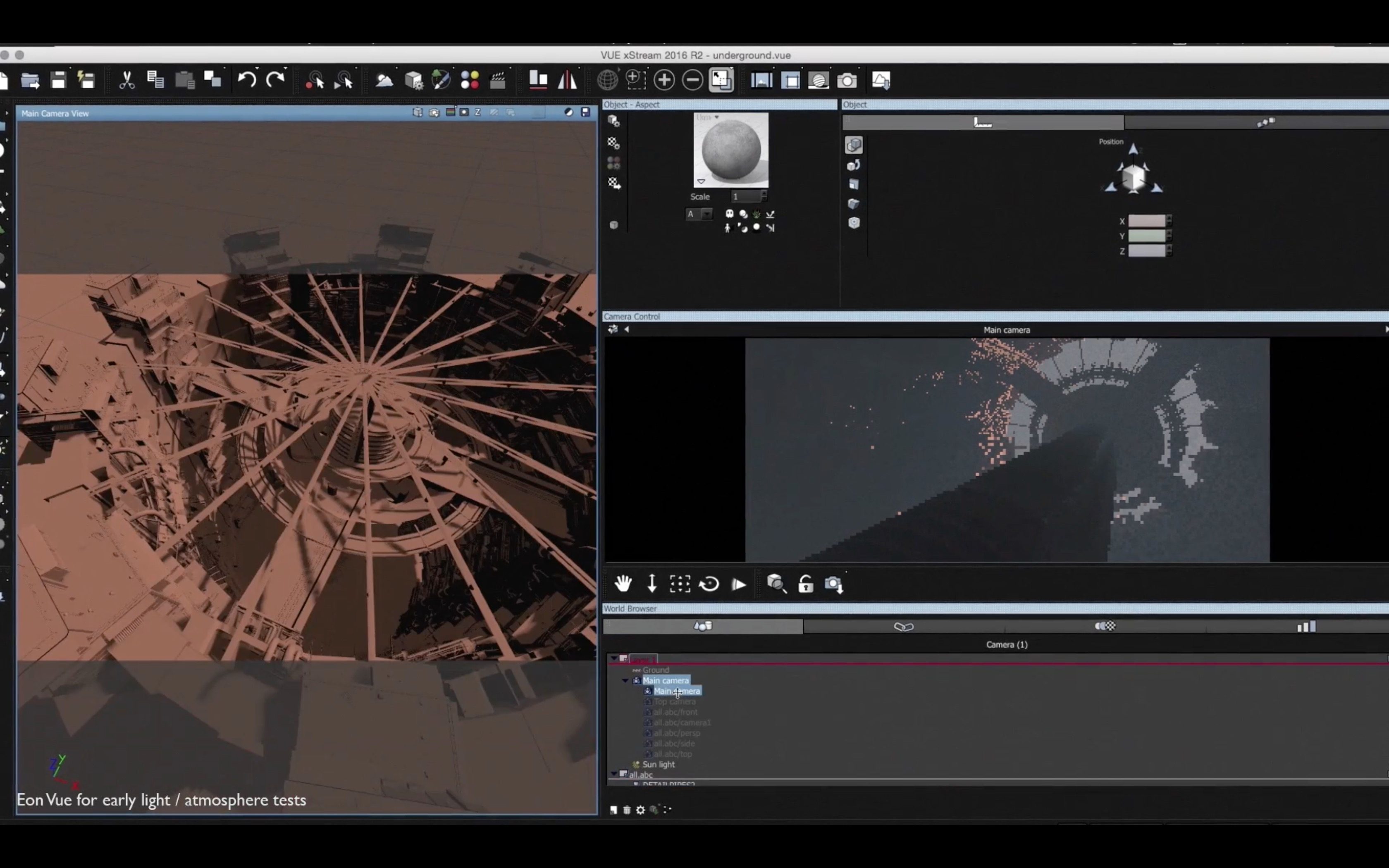Toggle the highlighted frame/maximize view icon

721,80
